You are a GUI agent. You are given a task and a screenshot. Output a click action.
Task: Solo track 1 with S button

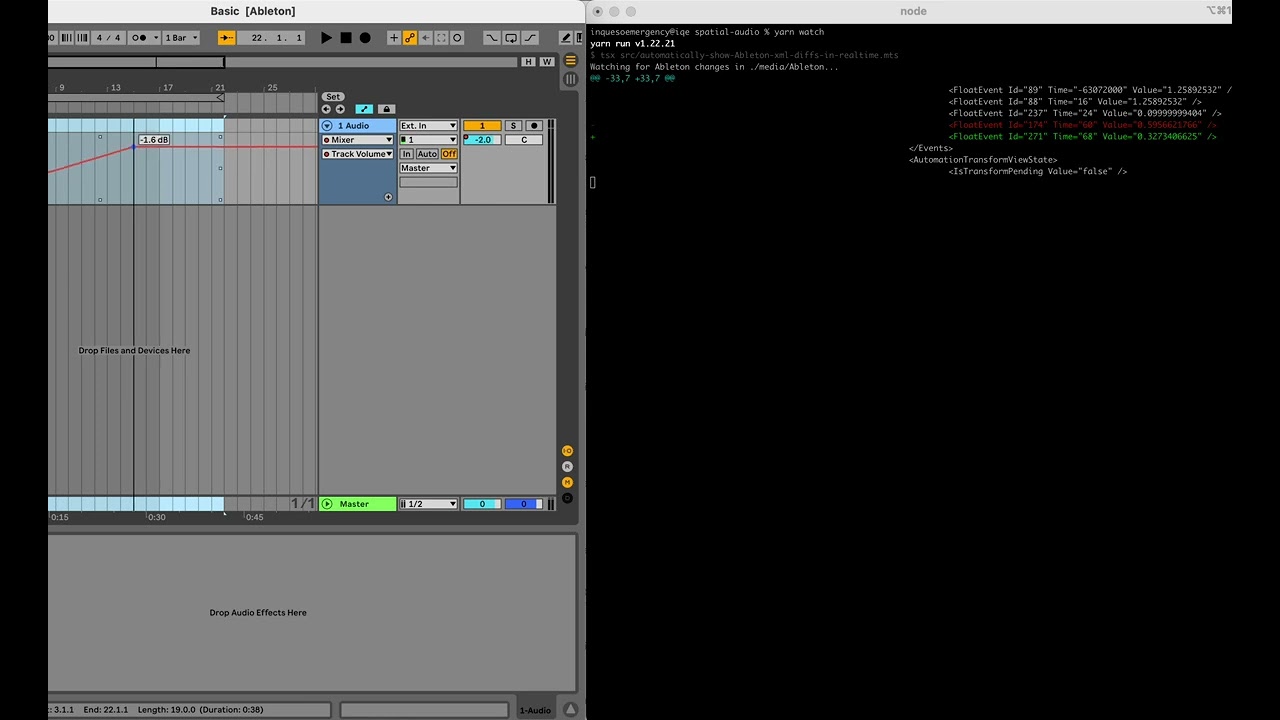[x=513, y=126]
